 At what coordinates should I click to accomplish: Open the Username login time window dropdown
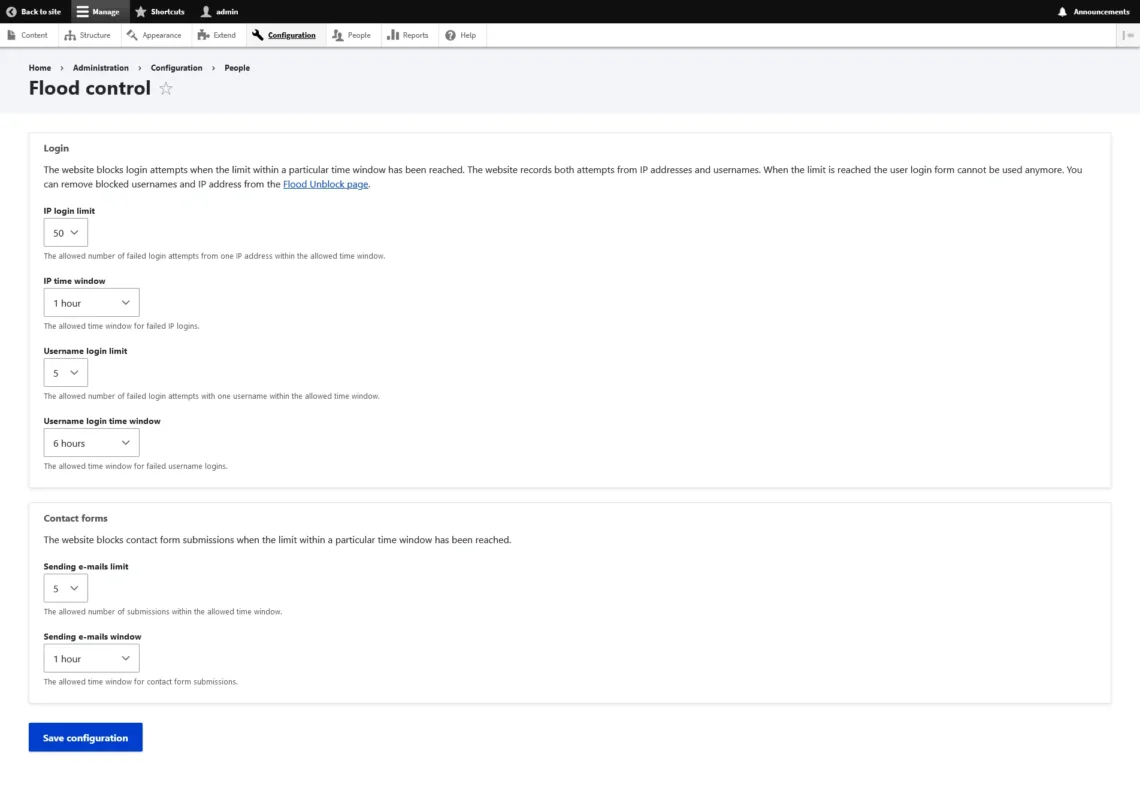point(91,443)
